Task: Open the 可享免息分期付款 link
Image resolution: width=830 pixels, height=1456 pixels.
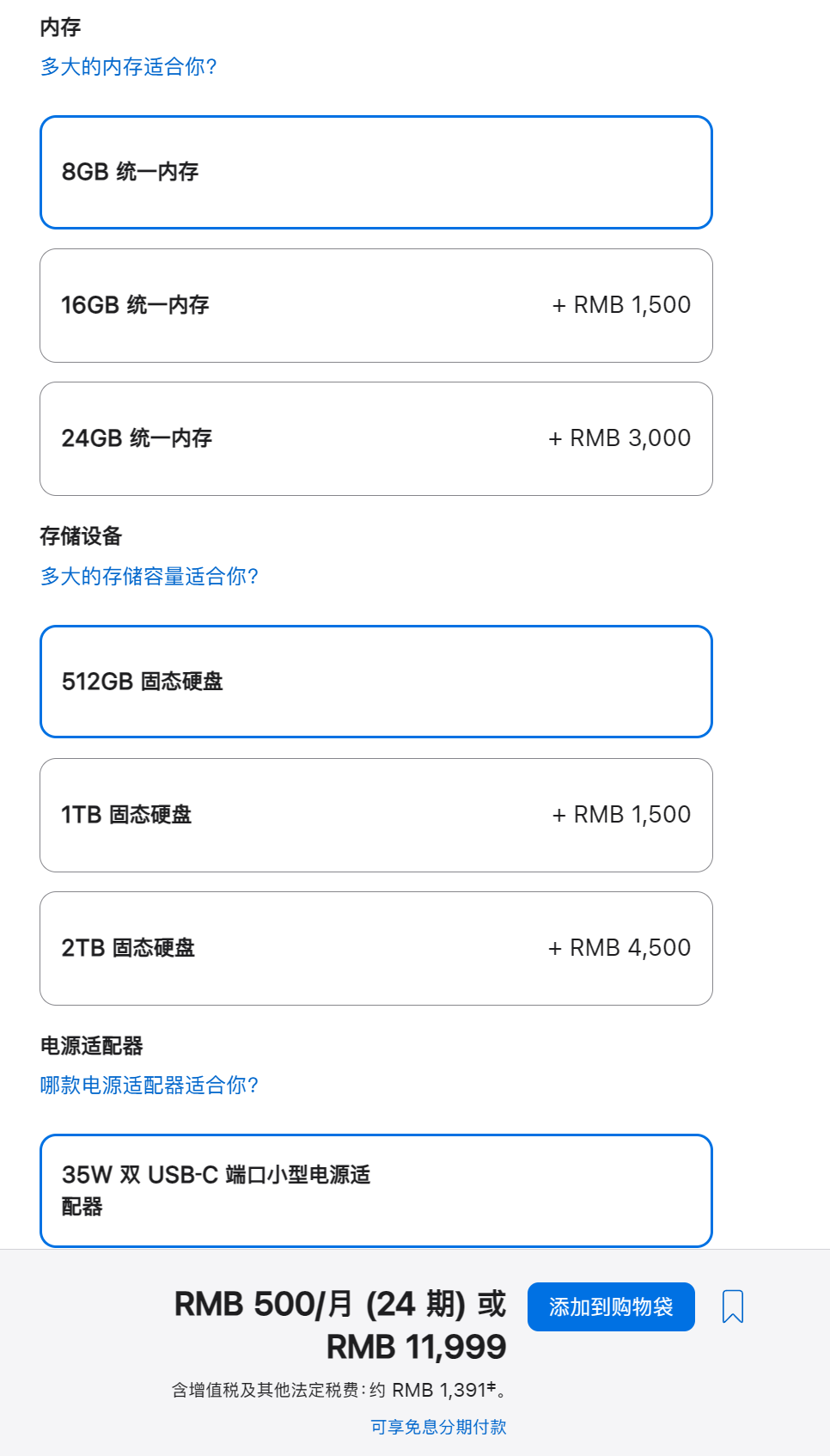Action: coord(438,1427)
